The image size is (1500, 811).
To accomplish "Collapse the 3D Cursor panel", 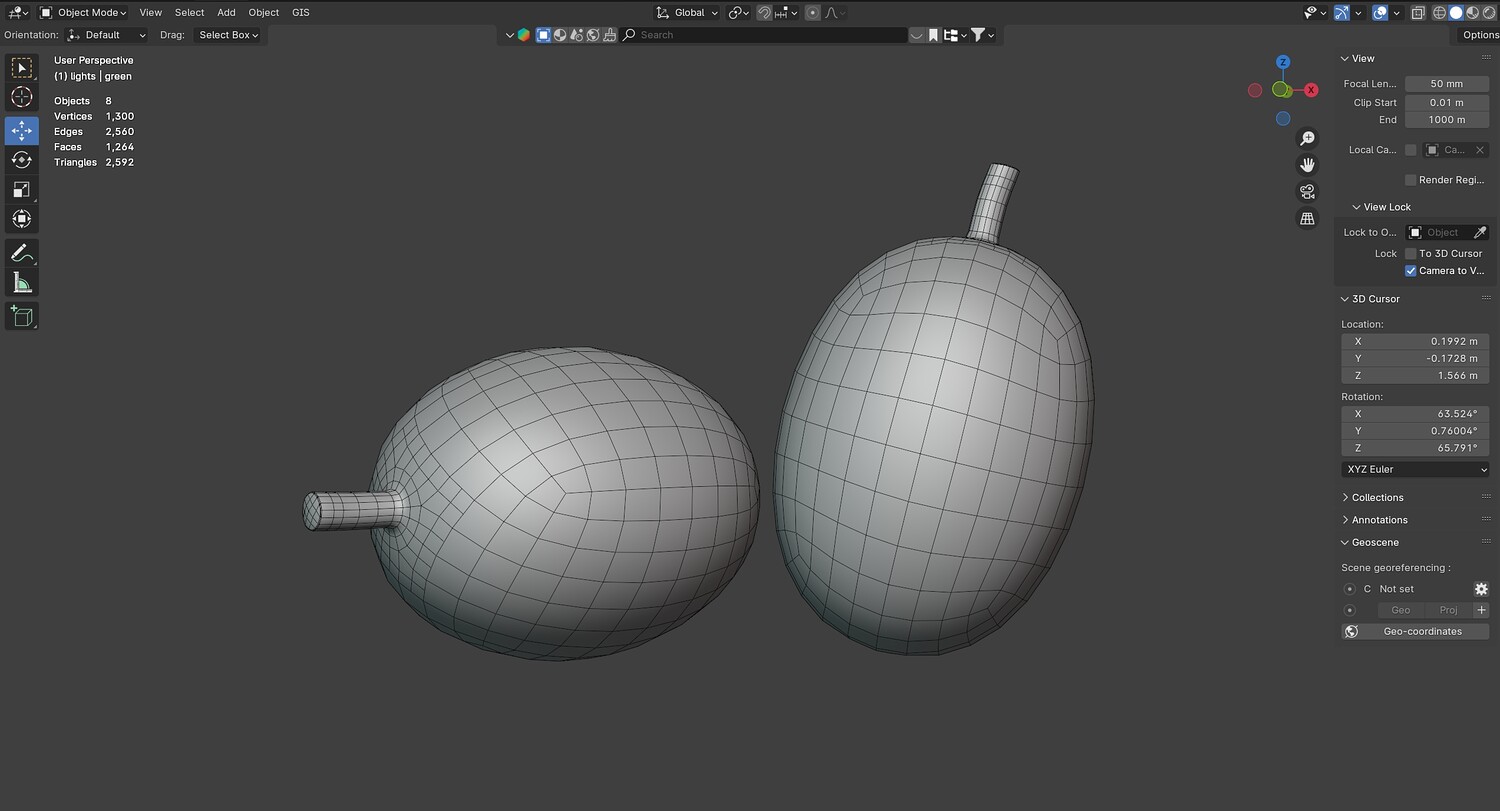I will point(1345,299).
